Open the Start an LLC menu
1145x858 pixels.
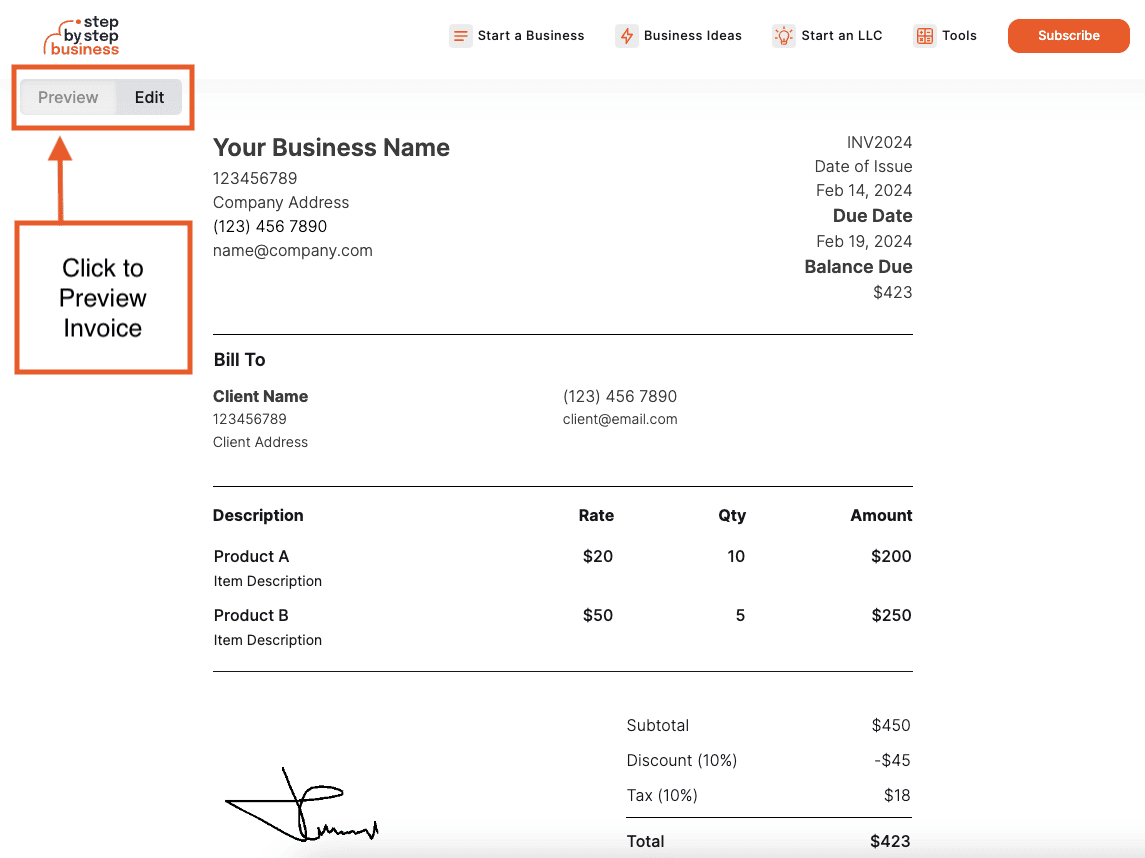841,36
